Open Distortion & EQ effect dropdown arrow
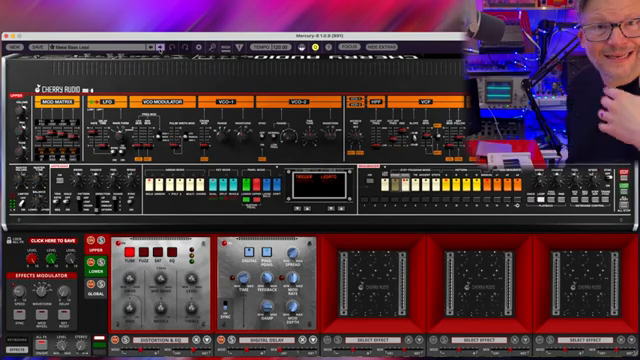640x360 pixels. click(x=207, y=340)
